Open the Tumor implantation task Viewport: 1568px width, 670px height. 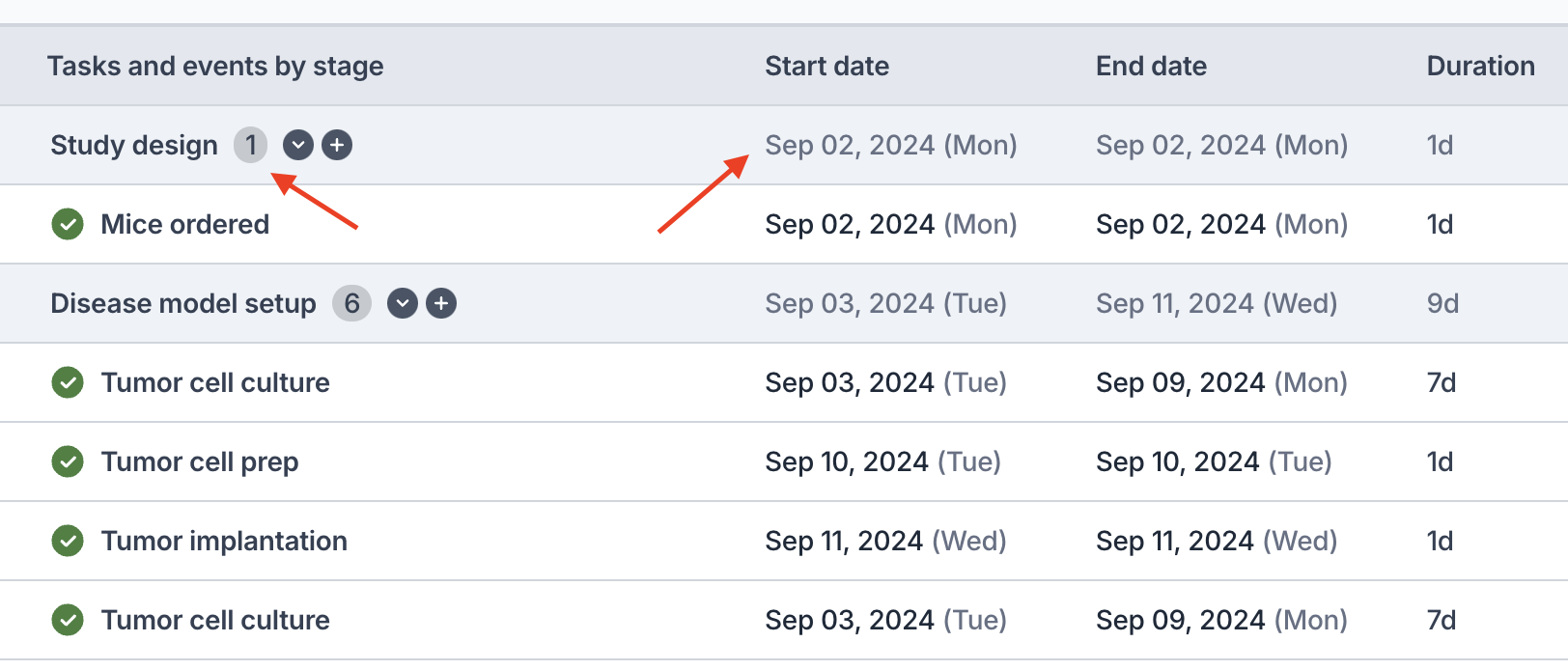coord(224,541)
